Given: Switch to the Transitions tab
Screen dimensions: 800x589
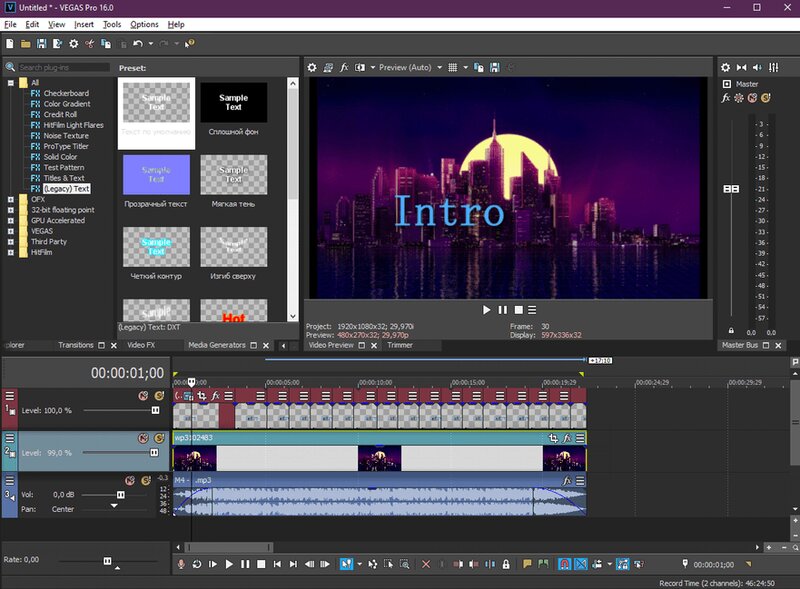Looking at the screenshot, I should point(76,347).
